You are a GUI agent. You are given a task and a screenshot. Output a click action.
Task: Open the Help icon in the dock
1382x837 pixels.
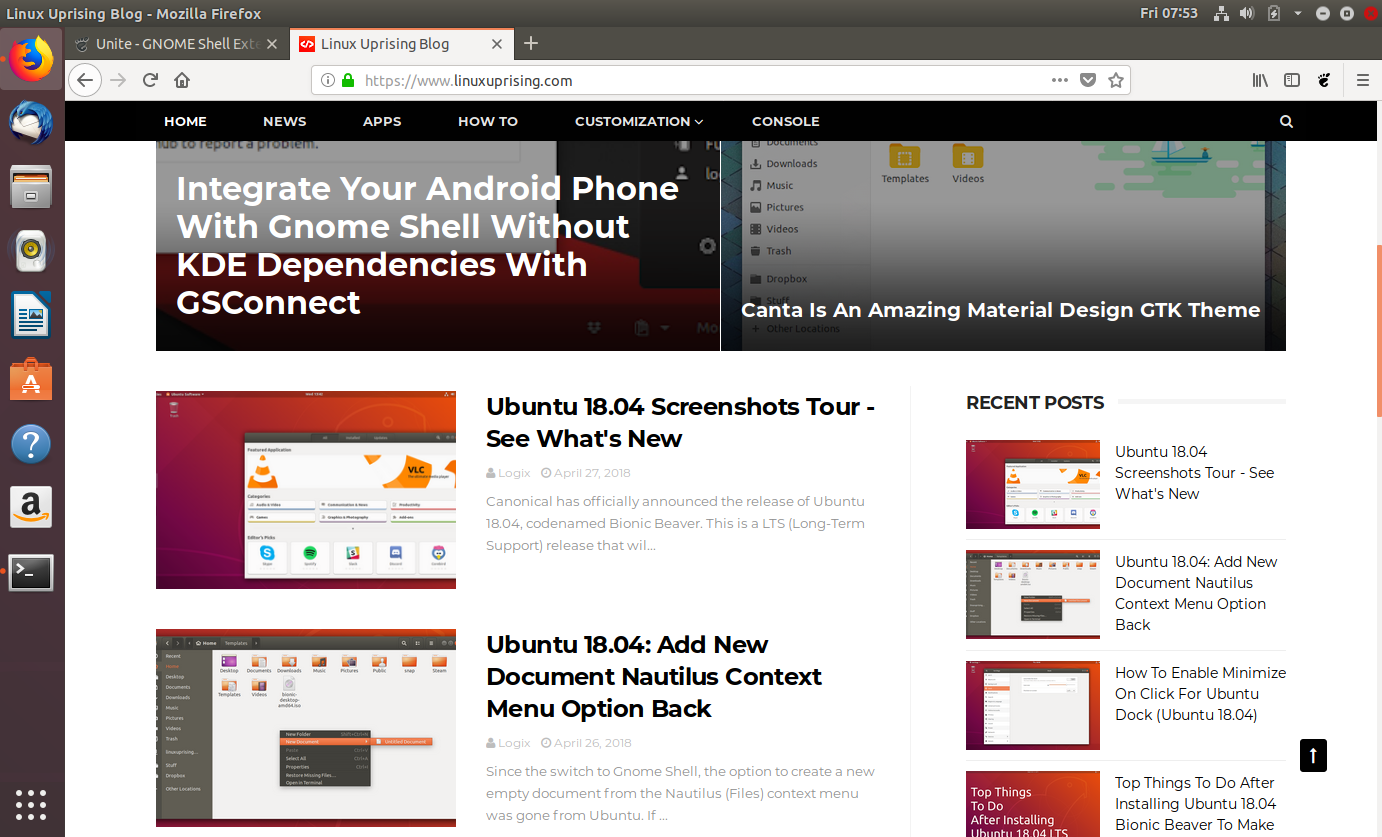pyautogui.click(x=32, y=444)
